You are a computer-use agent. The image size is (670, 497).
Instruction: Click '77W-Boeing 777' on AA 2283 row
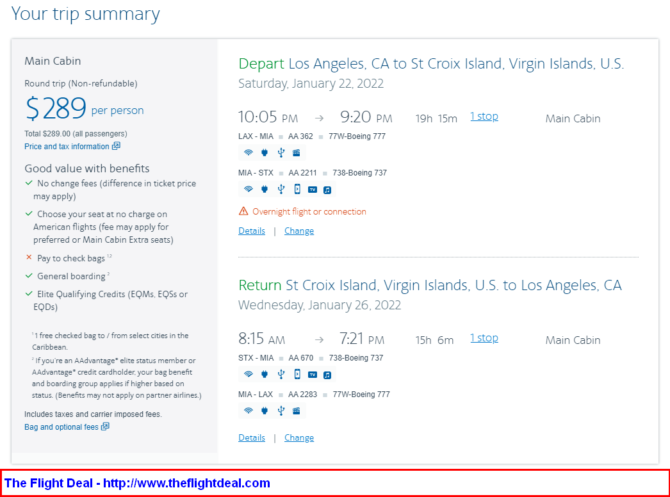click(361, 394)
